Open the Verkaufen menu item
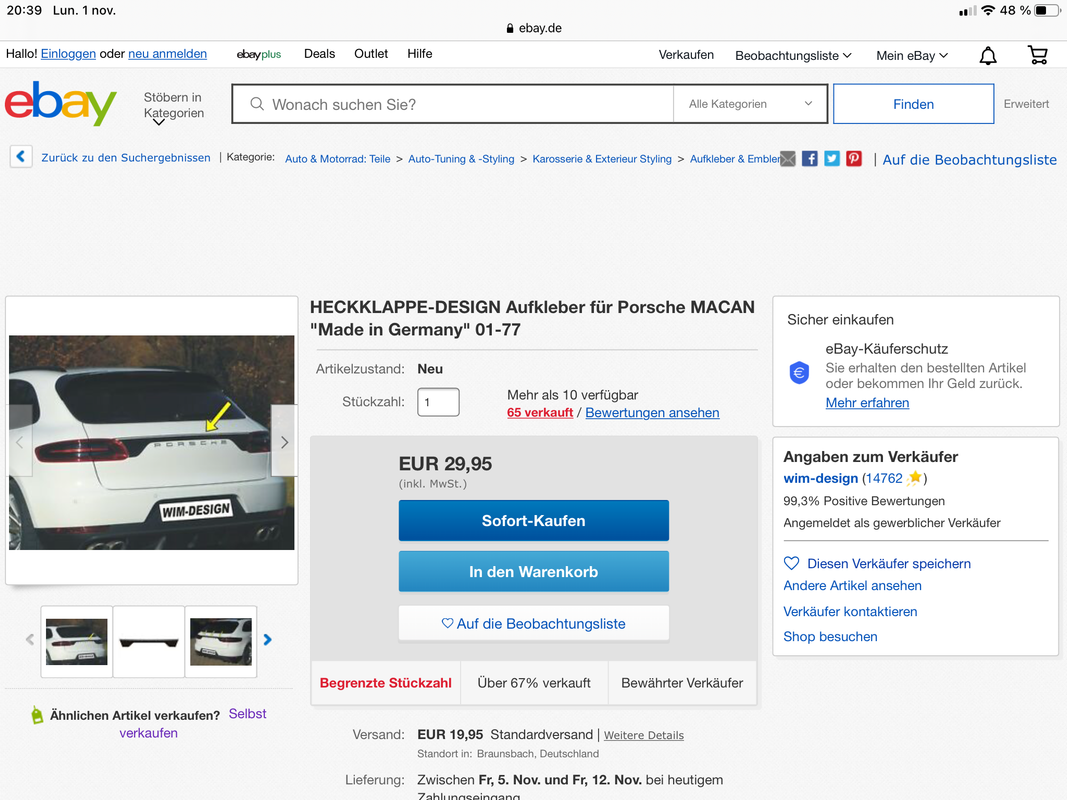This screenshot has height=800, width=1067. (686, 55)
